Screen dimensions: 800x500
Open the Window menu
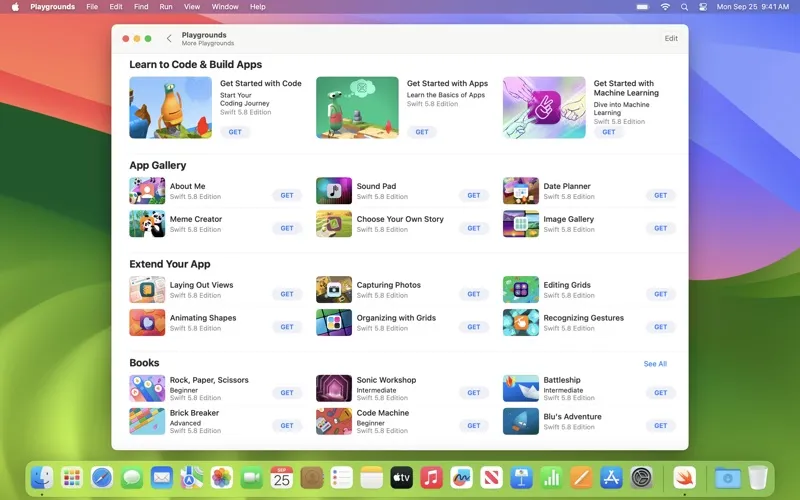[x=225, y=7]
